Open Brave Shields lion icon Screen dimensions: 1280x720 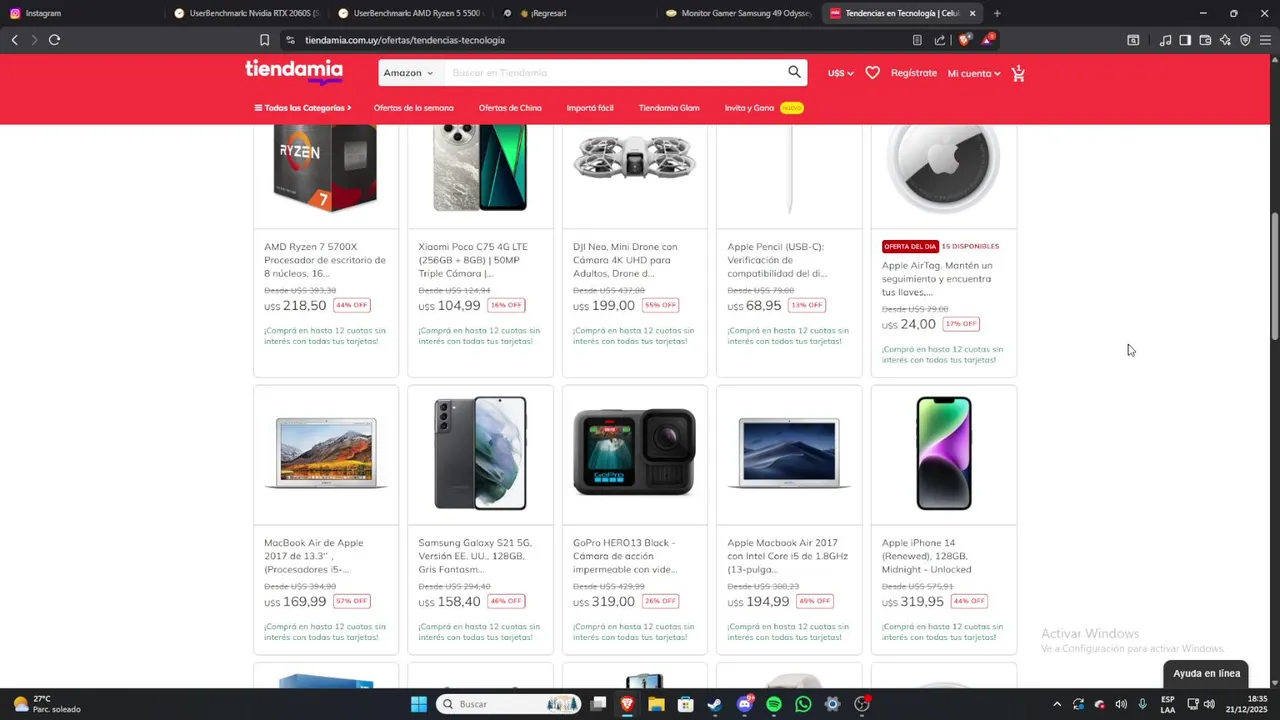pos(965,40)
